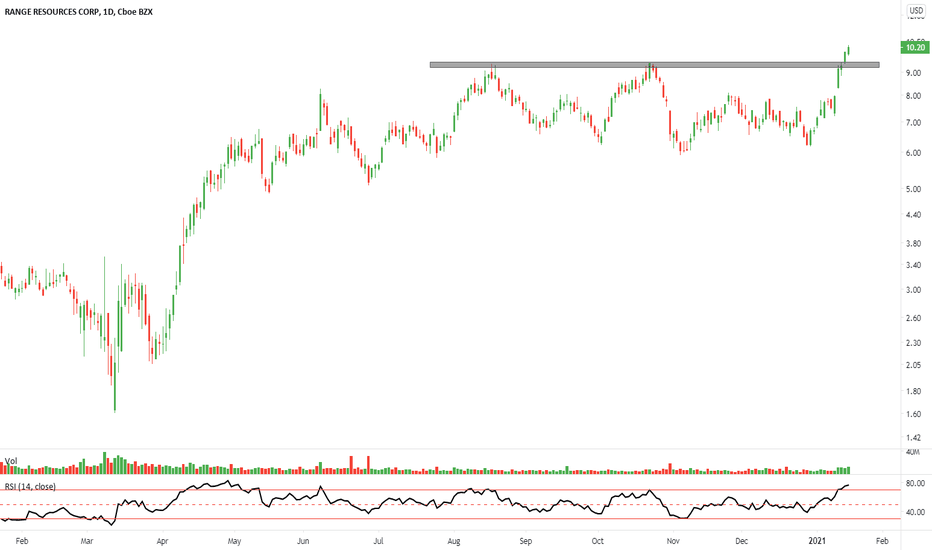Click the Mar label on time axis
Viewport: 932px width, 550px height.
pos(87,541)
